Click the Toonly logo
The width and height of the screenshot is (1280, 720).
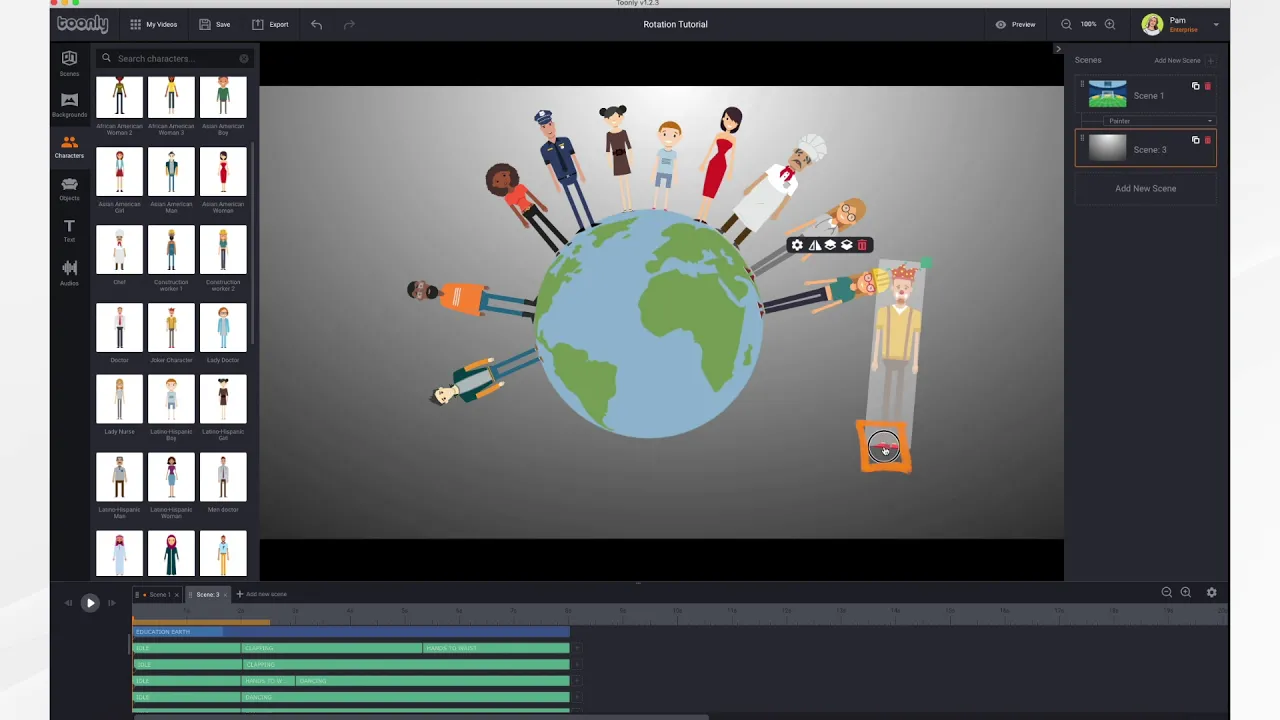(x=82, y=24)
